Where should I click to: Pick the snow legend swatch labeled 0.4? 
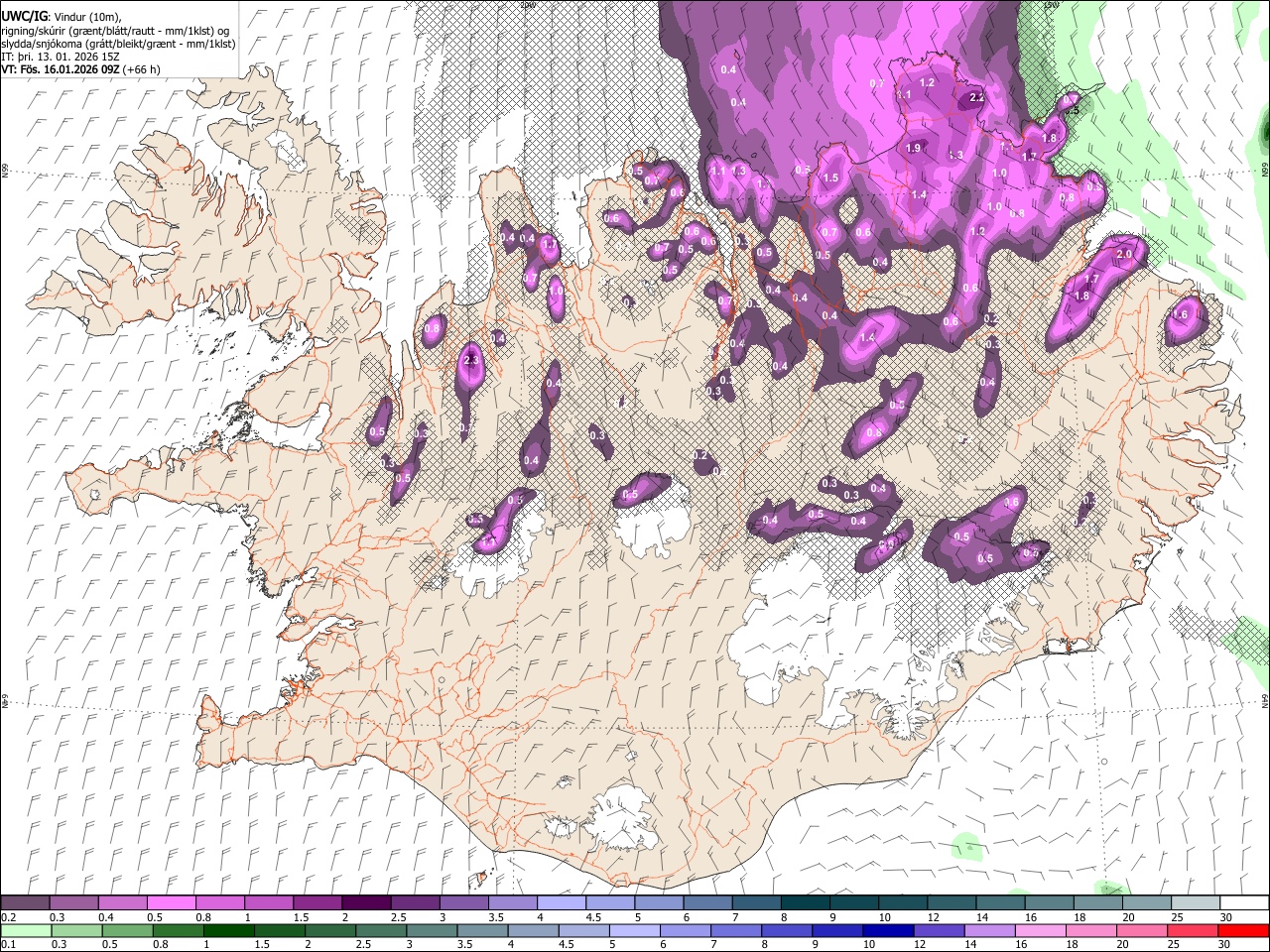pos(122,903)
